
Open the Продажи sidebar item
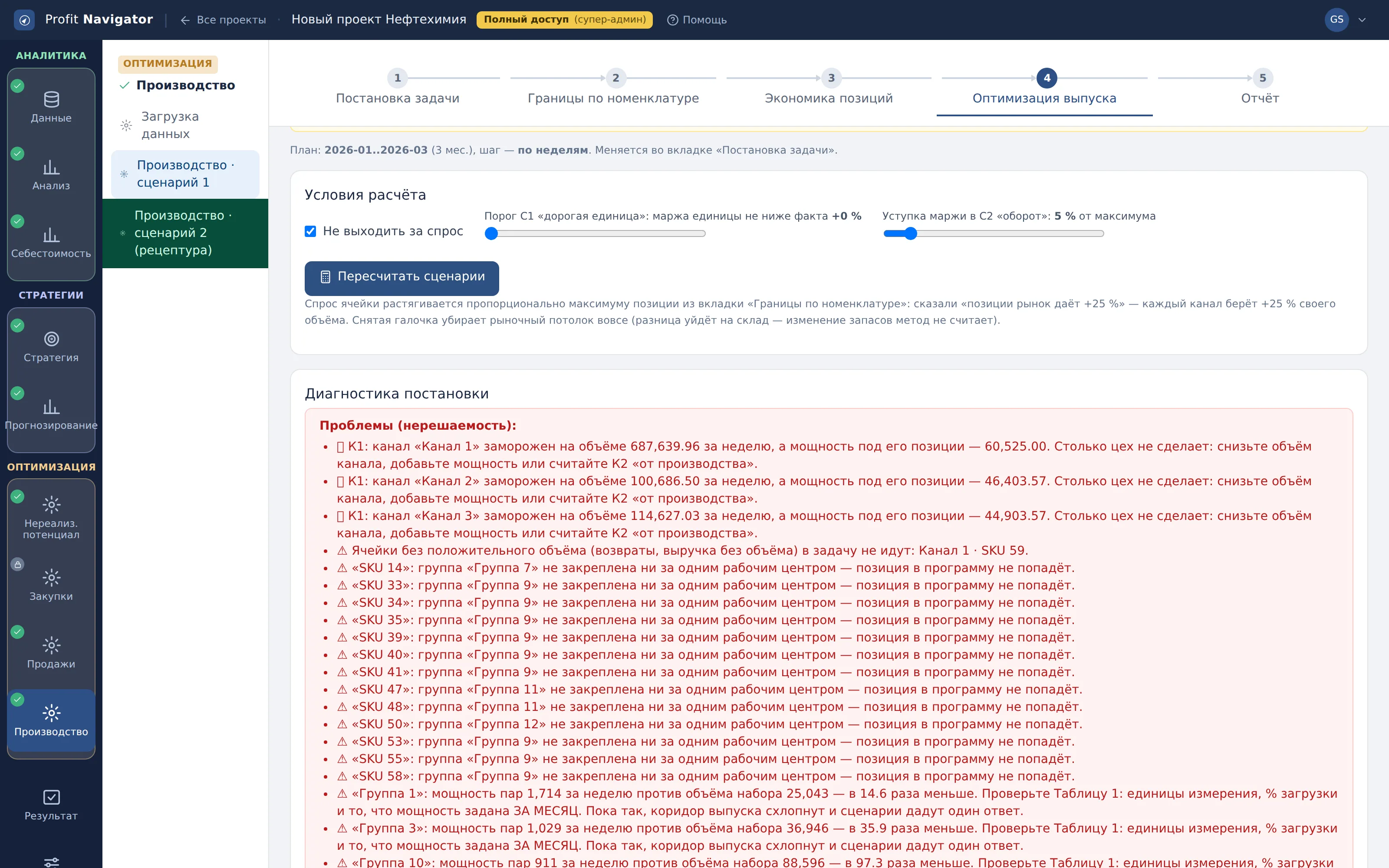[51, 653]
